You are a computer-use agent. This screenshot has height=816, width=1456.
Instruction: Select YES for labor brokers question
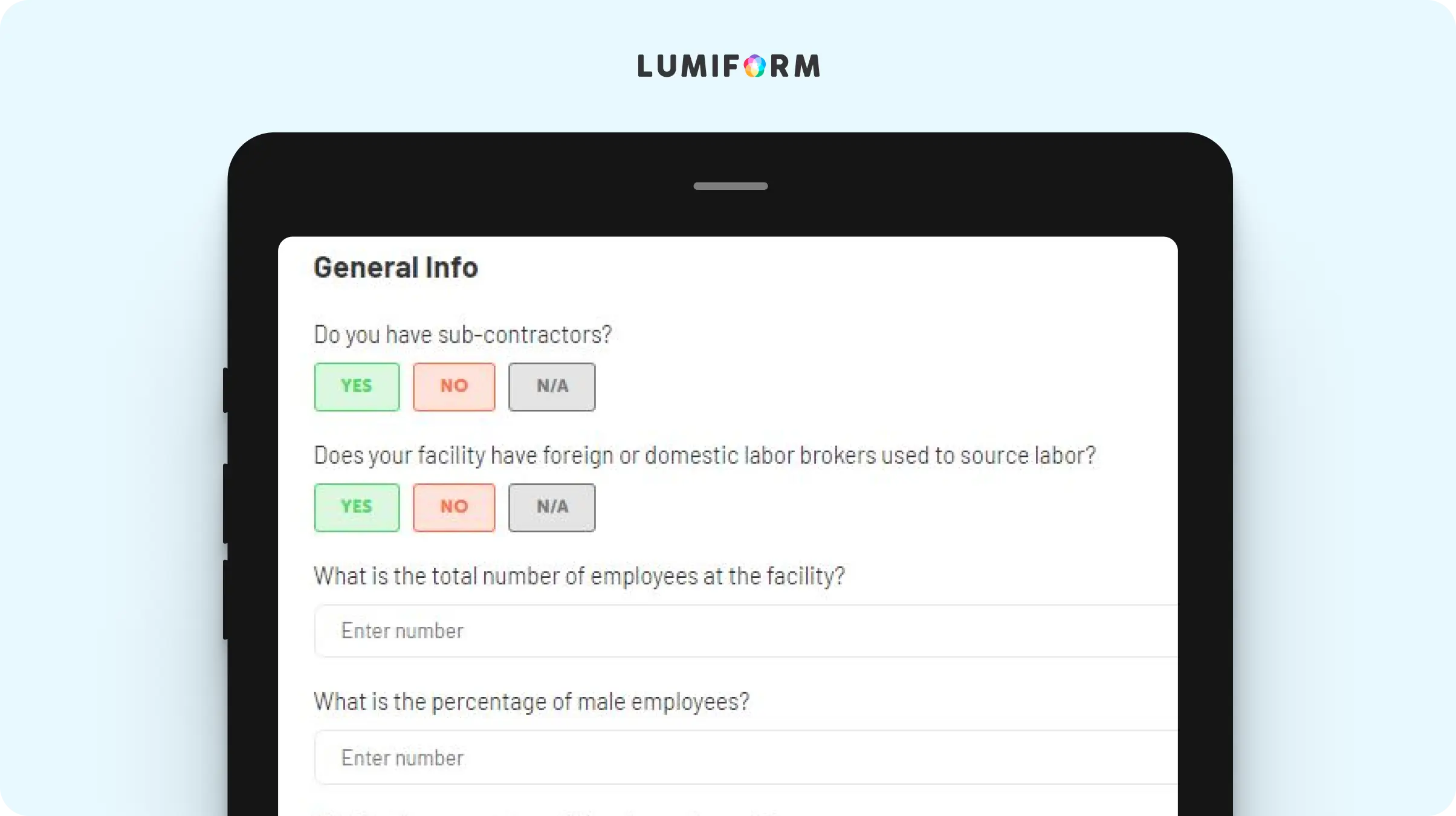click(x=357, y=508)
